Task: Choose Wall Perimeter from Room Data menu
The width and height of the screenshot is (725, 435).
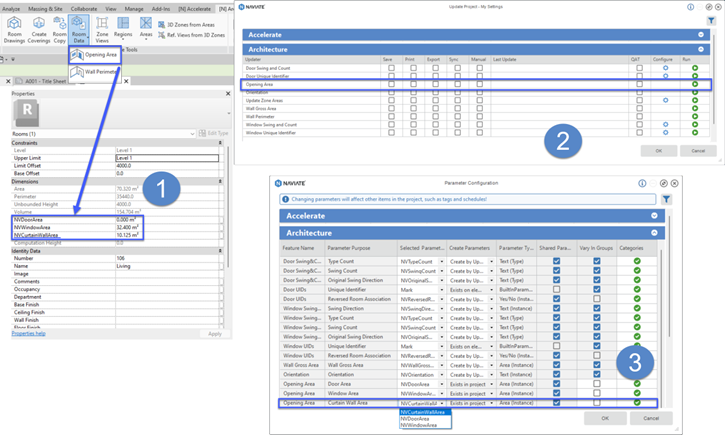Action: pos(94,72)
